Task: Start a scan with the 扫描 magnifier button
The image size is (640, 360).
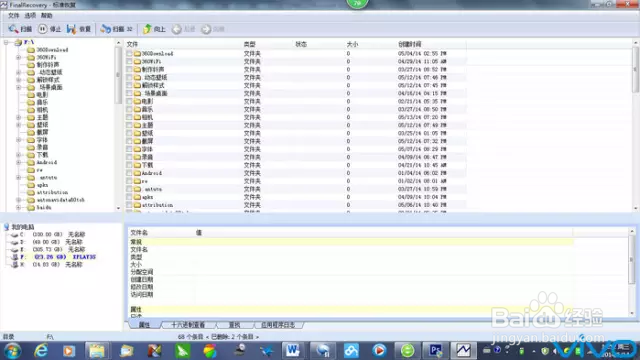Action: (x=20, y=29)
